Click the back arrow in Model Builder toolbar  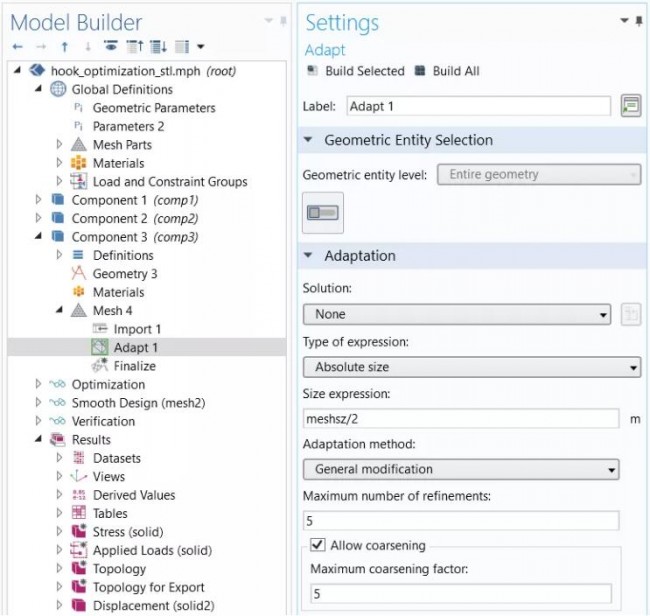click(17, 47)
